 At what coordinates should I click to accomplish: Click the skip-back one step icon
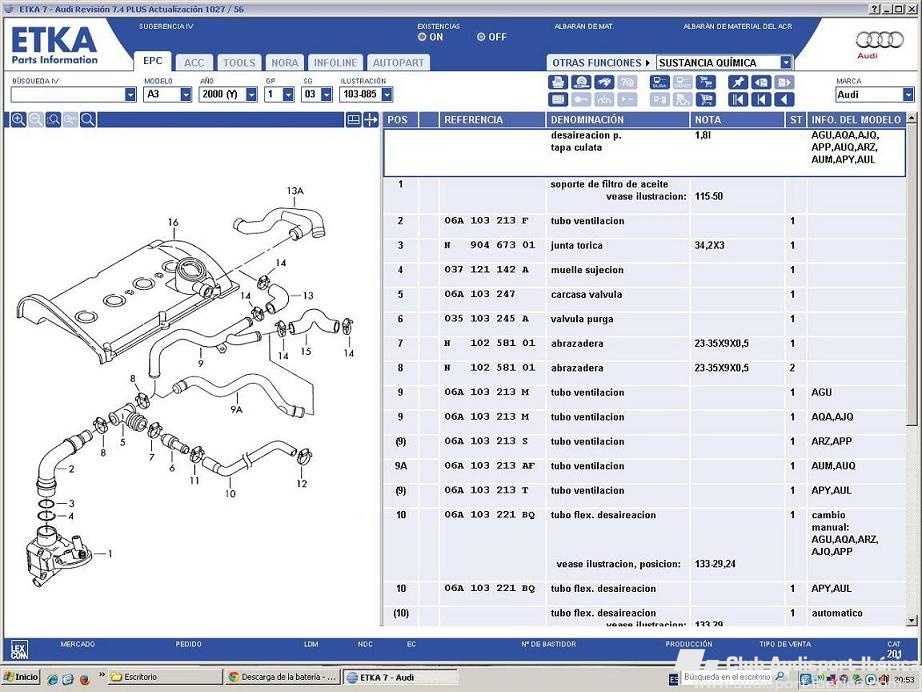(x=761, y=99)
